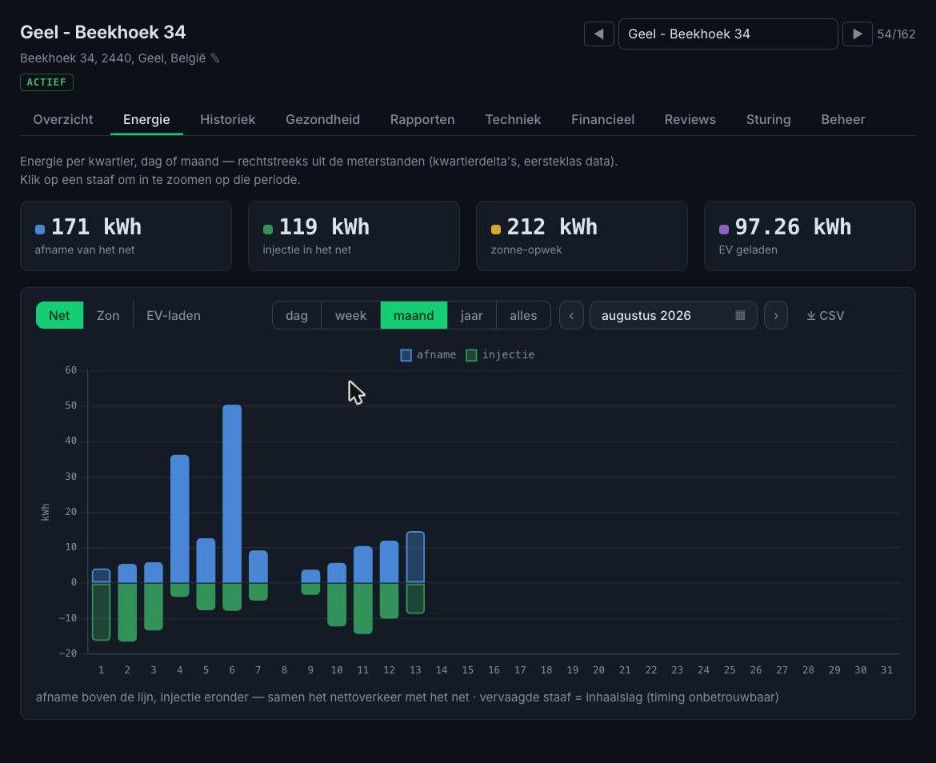Image resolution: width=936 pixels, height=763 pixels.
Task: Click the highlighted afname bar for day 13
Action: pyautogui.click(x=415, y=557)
